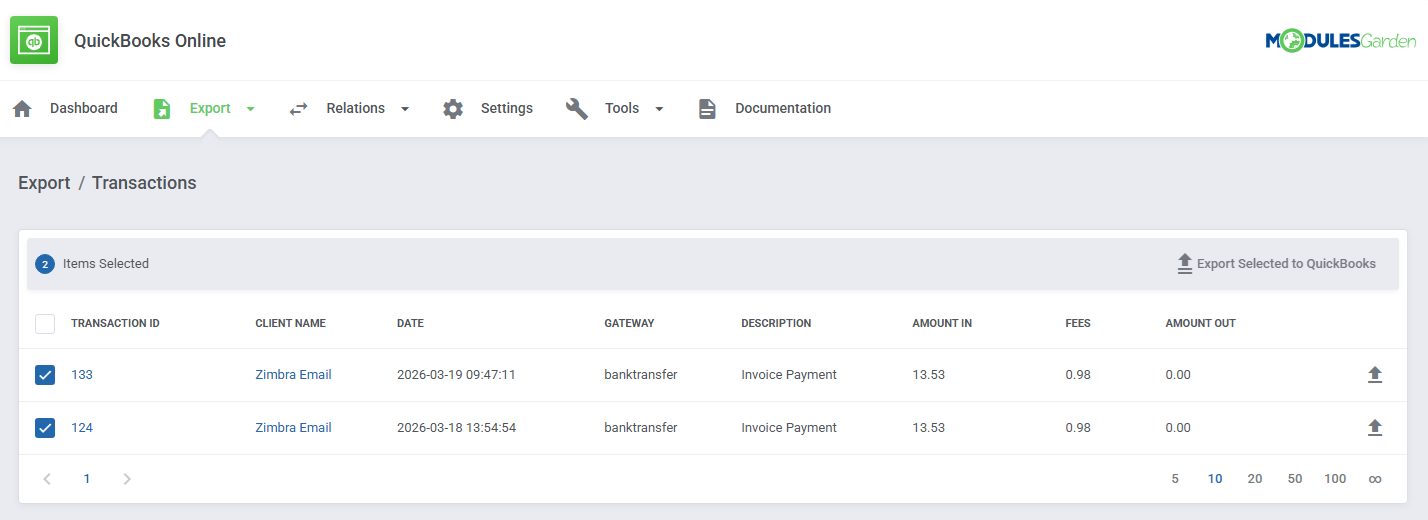Sort by Client Name column header
Image resolution: width=1428 pixels, height=520 pixels.
[x=290, y=324]
